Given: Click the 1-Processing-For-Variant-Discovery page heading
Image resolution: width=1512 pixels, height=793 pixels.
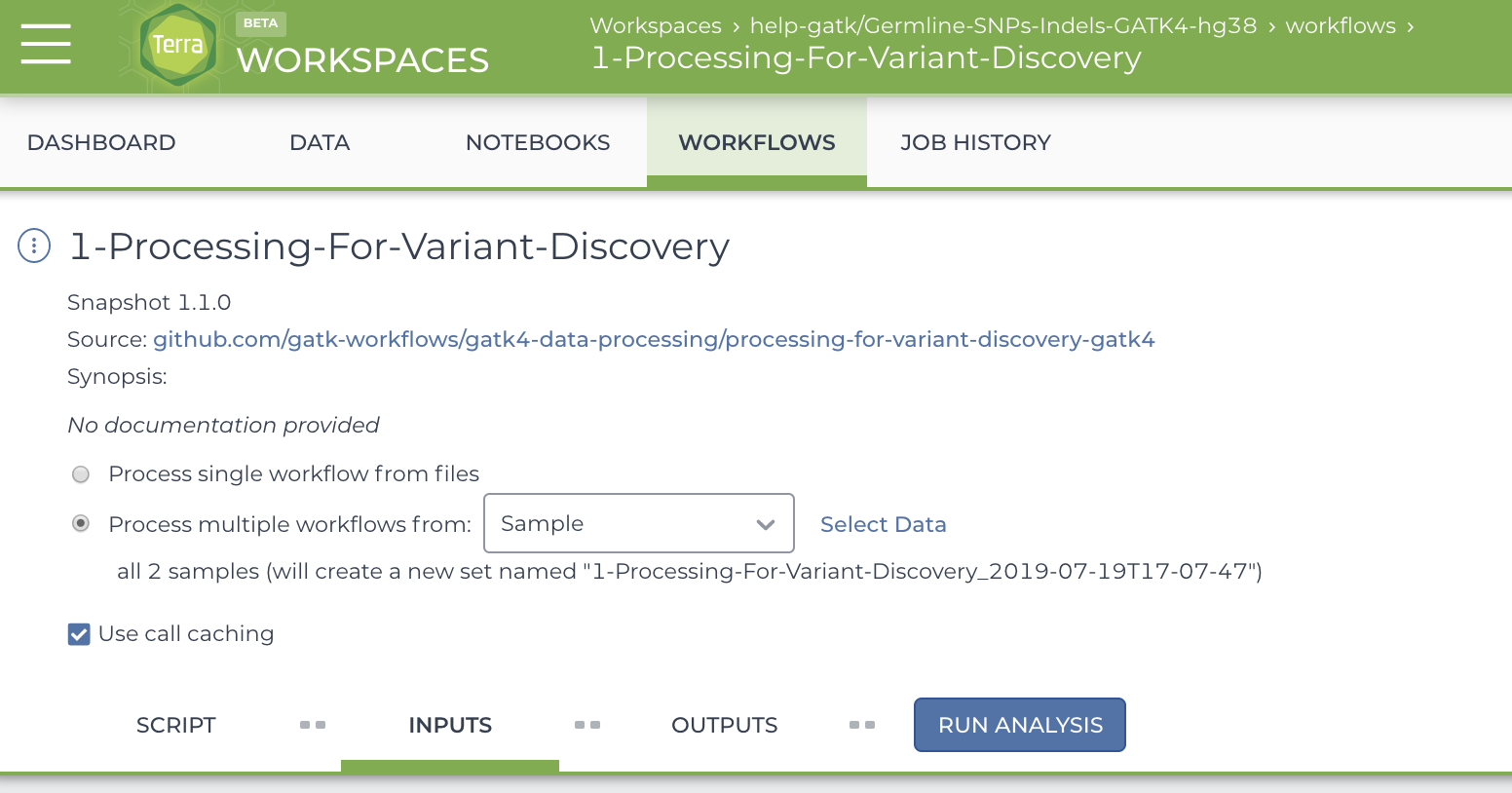Looking at the screenshot, I should point(399,246).
